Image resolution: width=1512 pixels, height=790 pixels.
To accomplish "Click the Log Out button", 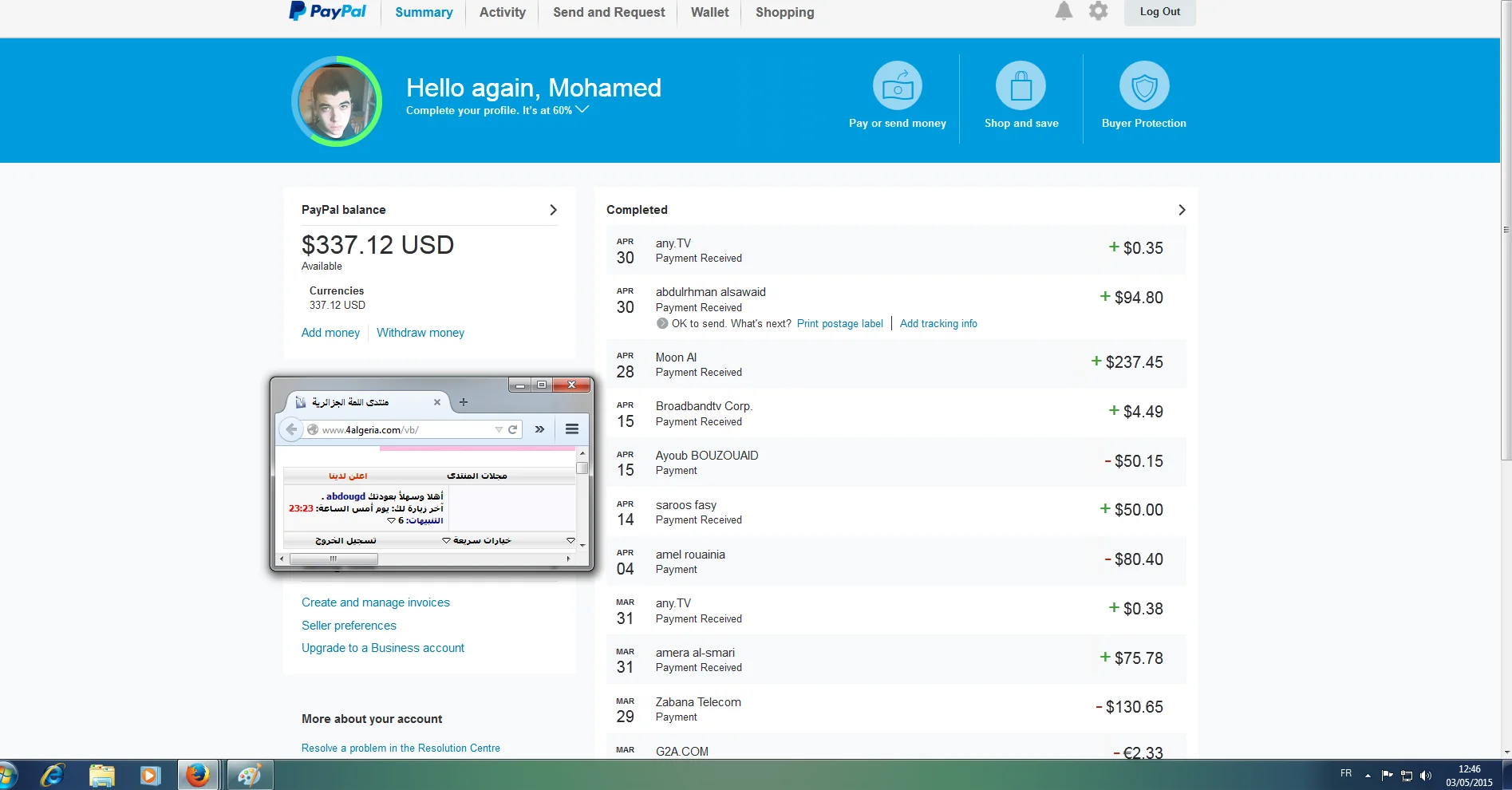I will coord(1159,12).
